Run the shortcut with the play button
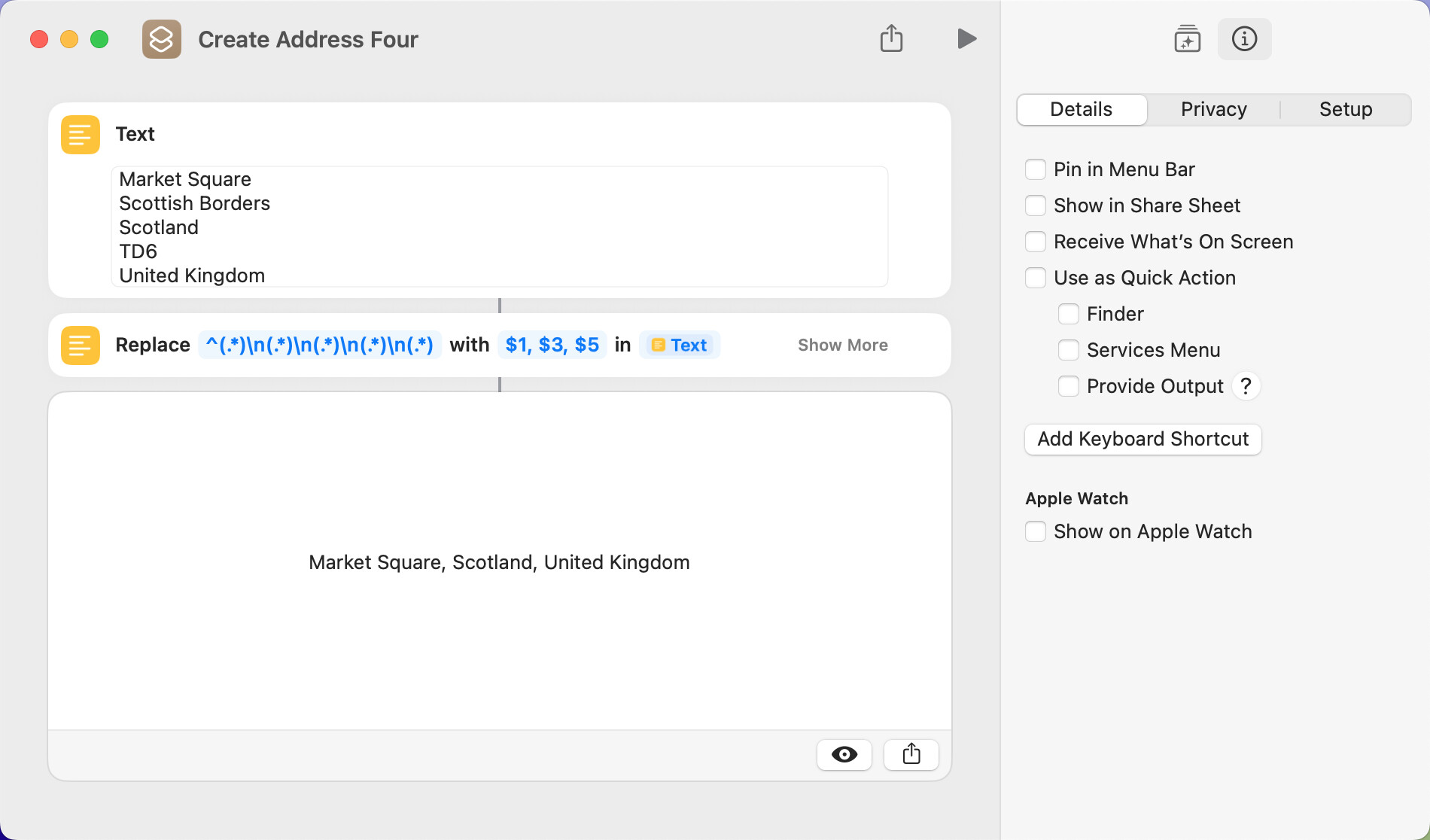The height and width of the screenshot is (840, 1430). 967,38
